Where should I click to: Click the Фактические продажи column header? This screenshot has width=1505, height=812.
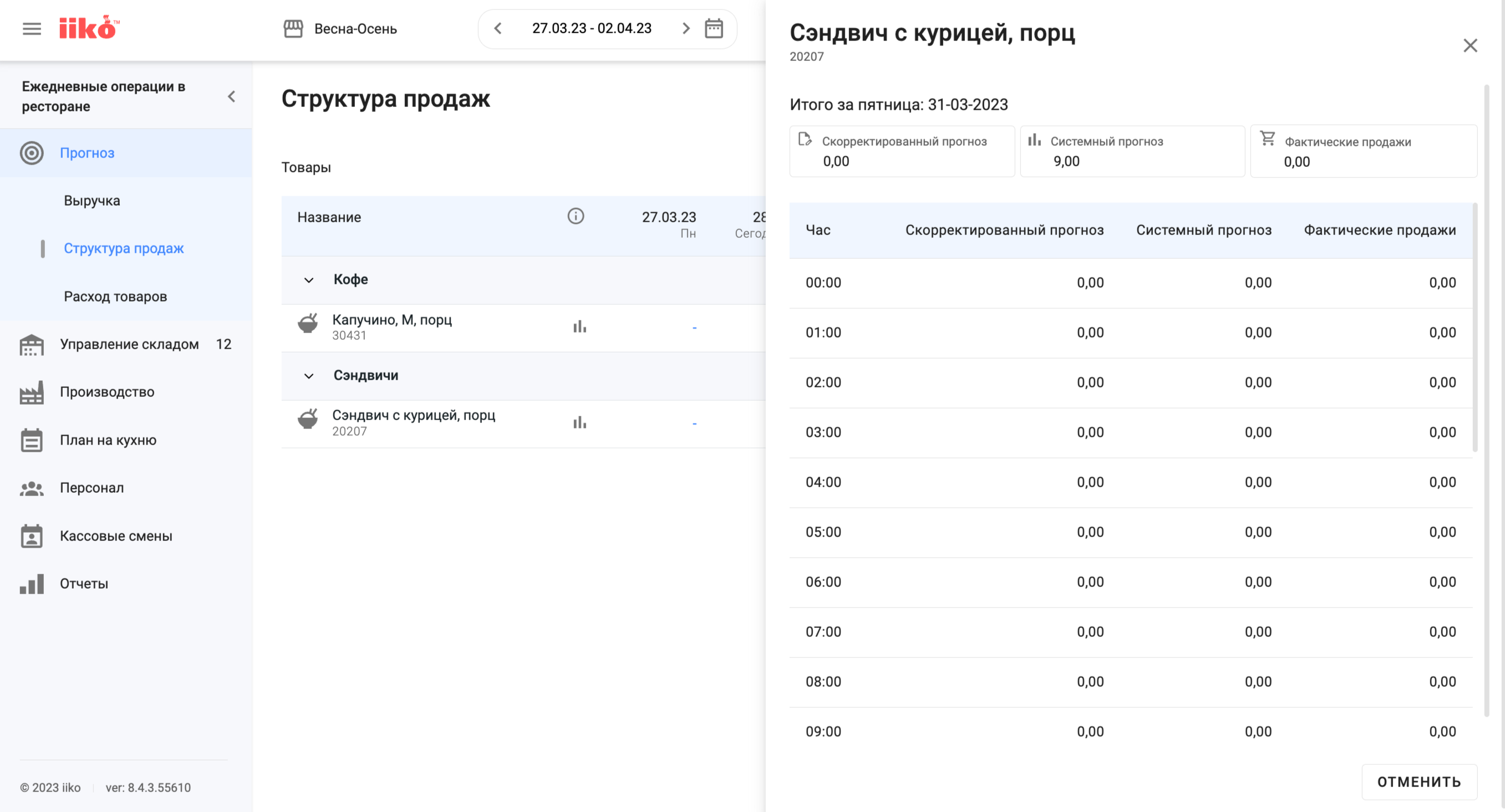(x=1379, y=230)
